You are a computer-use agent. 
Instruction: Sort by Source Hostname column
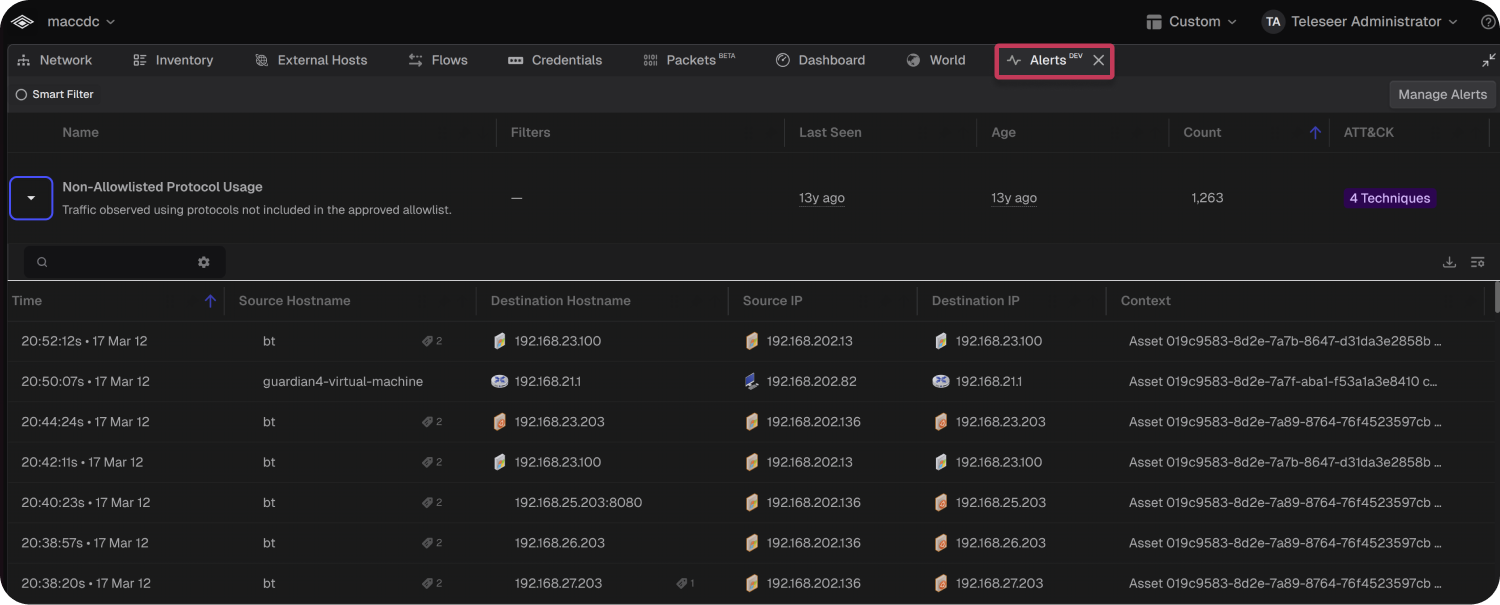(x=294, y=301)
